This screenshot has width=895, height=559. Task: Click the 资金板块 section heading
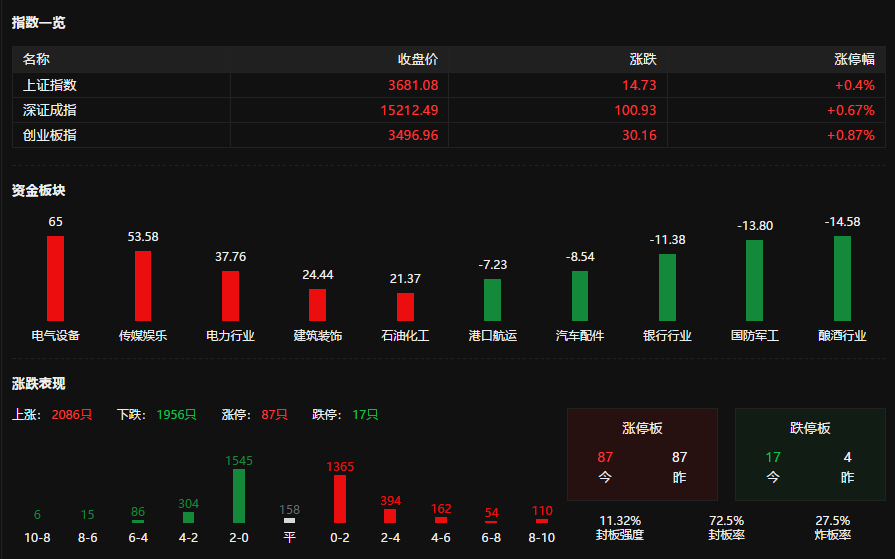pyautogui.click(x=39, y=191)
